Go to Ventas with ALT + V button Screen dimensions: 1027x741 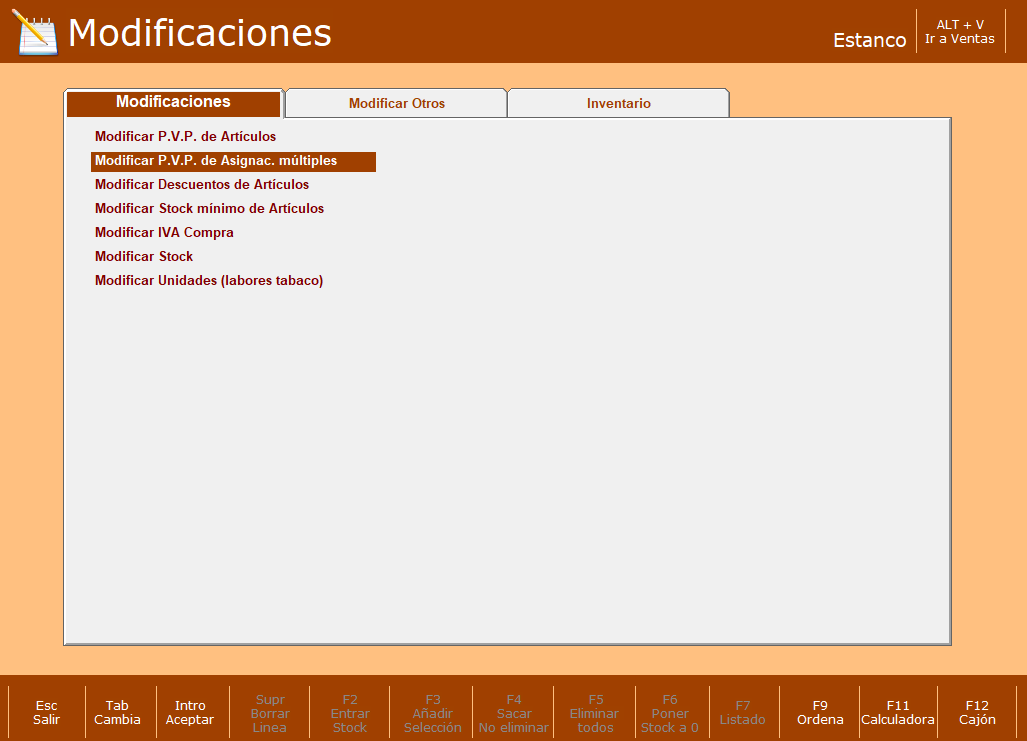click(960, 32)
